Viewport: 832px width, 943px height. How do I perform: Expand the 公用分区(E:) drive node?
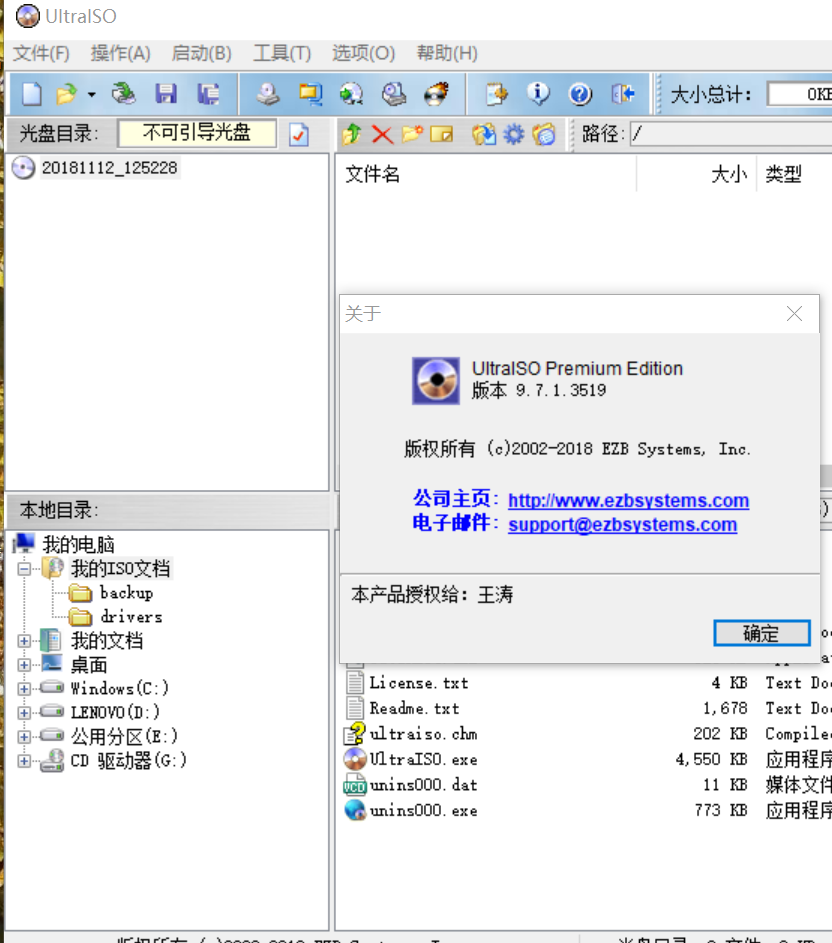click(24, 737)
